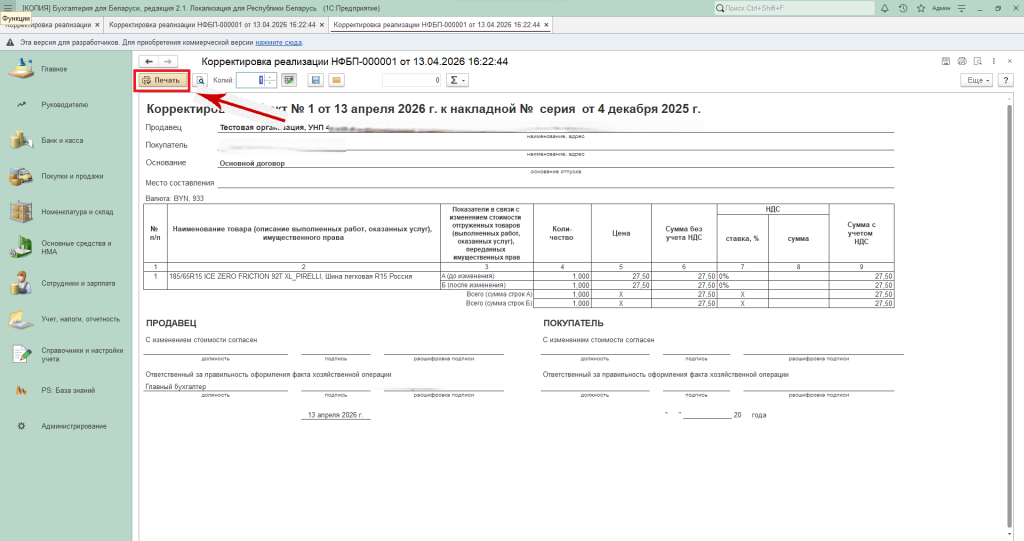Send by email via envelope icon

tap(337, 80)
